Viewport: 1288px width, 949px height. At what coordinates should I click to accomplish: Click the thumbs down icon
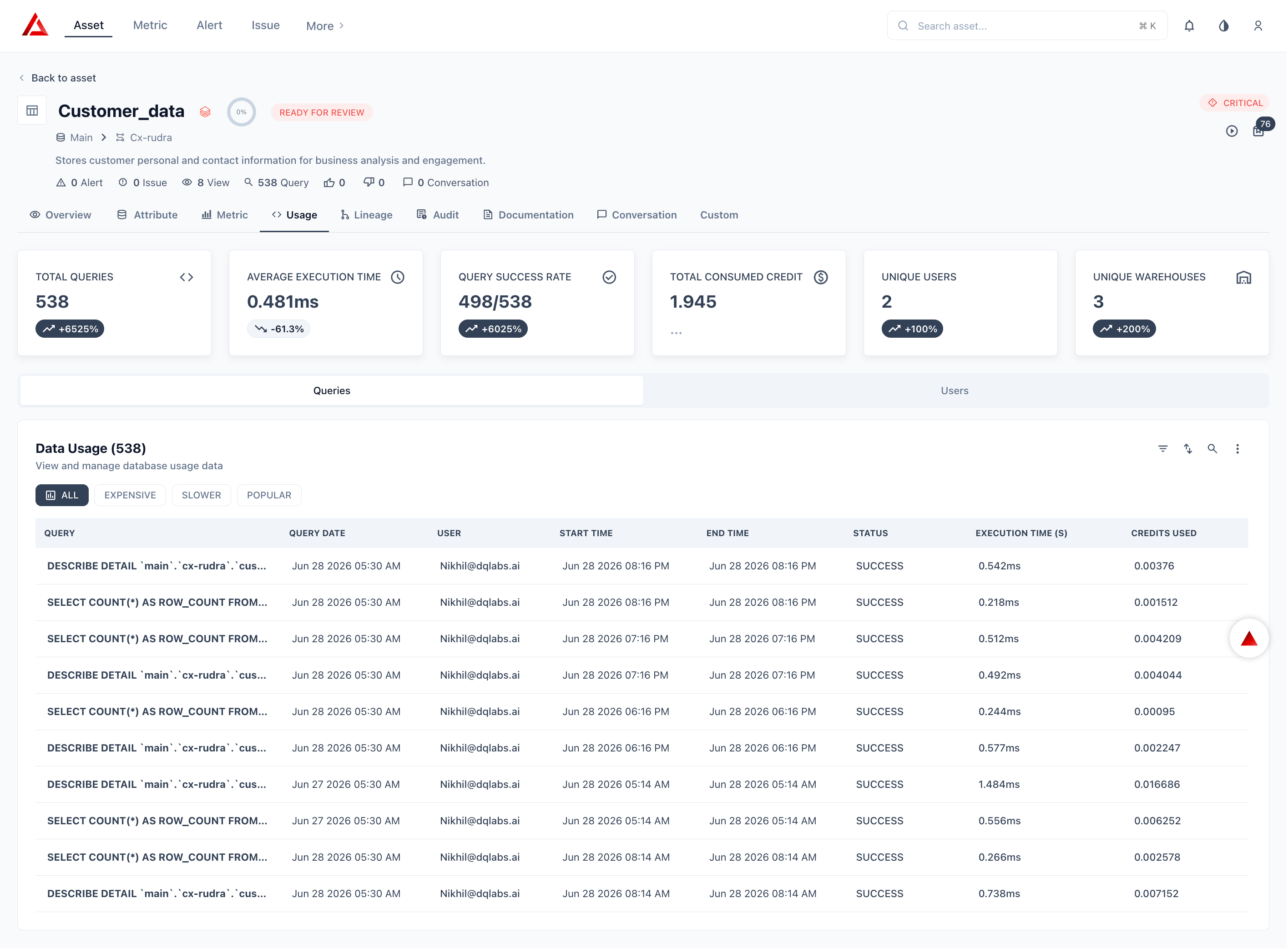[369, 183]
